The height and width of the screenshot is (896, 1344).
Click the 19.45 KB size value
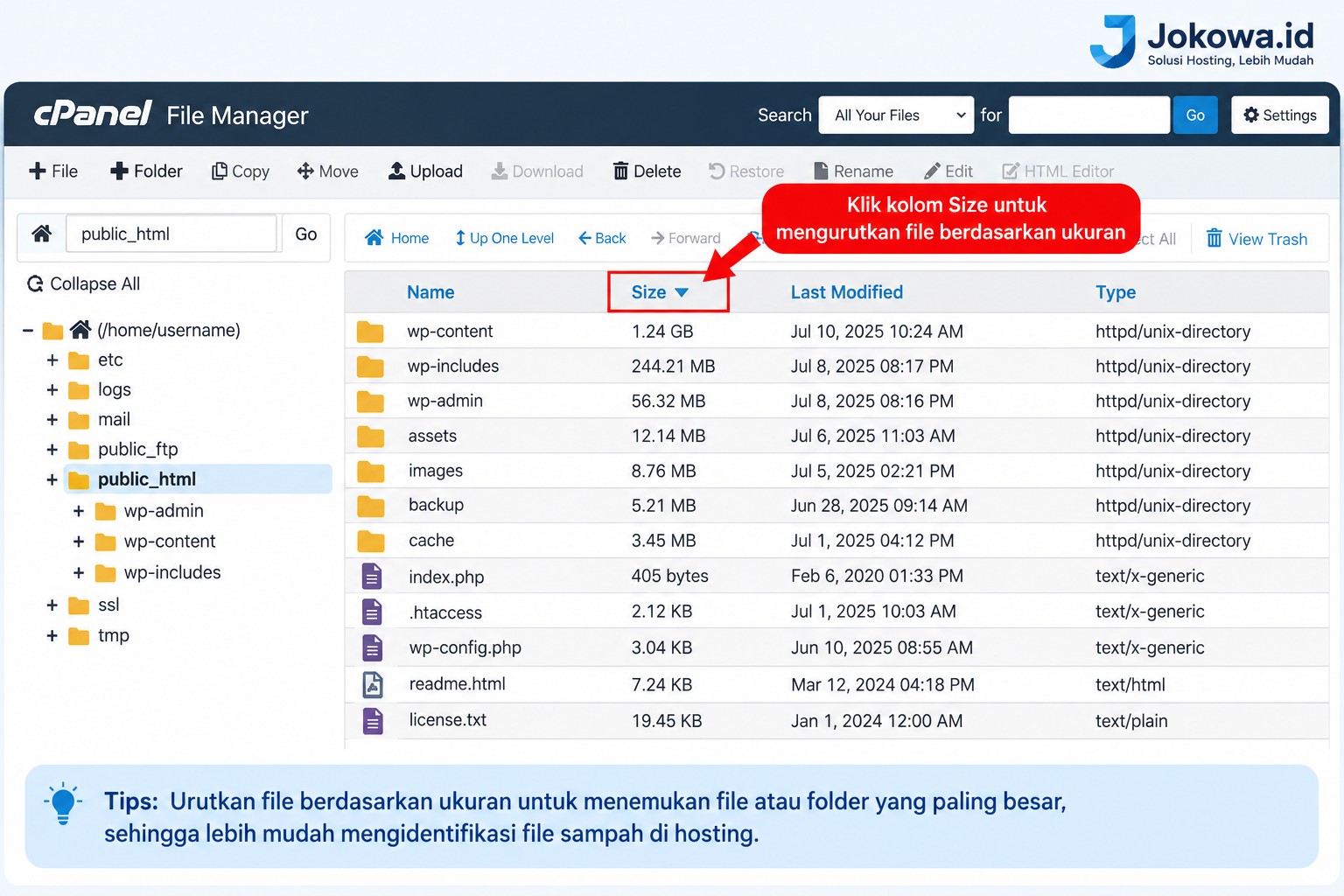(x=667, y=721)
